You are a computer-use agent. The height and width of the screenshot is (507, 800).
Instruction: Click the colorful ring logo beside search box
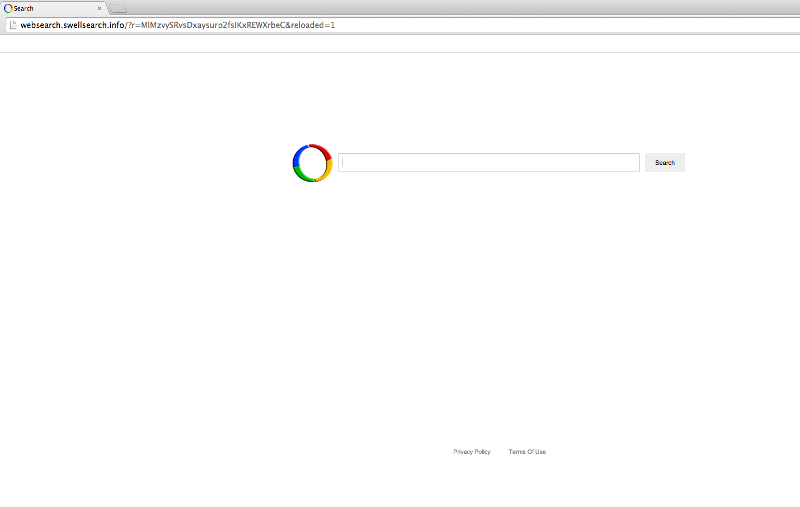(x=312, y=163)
